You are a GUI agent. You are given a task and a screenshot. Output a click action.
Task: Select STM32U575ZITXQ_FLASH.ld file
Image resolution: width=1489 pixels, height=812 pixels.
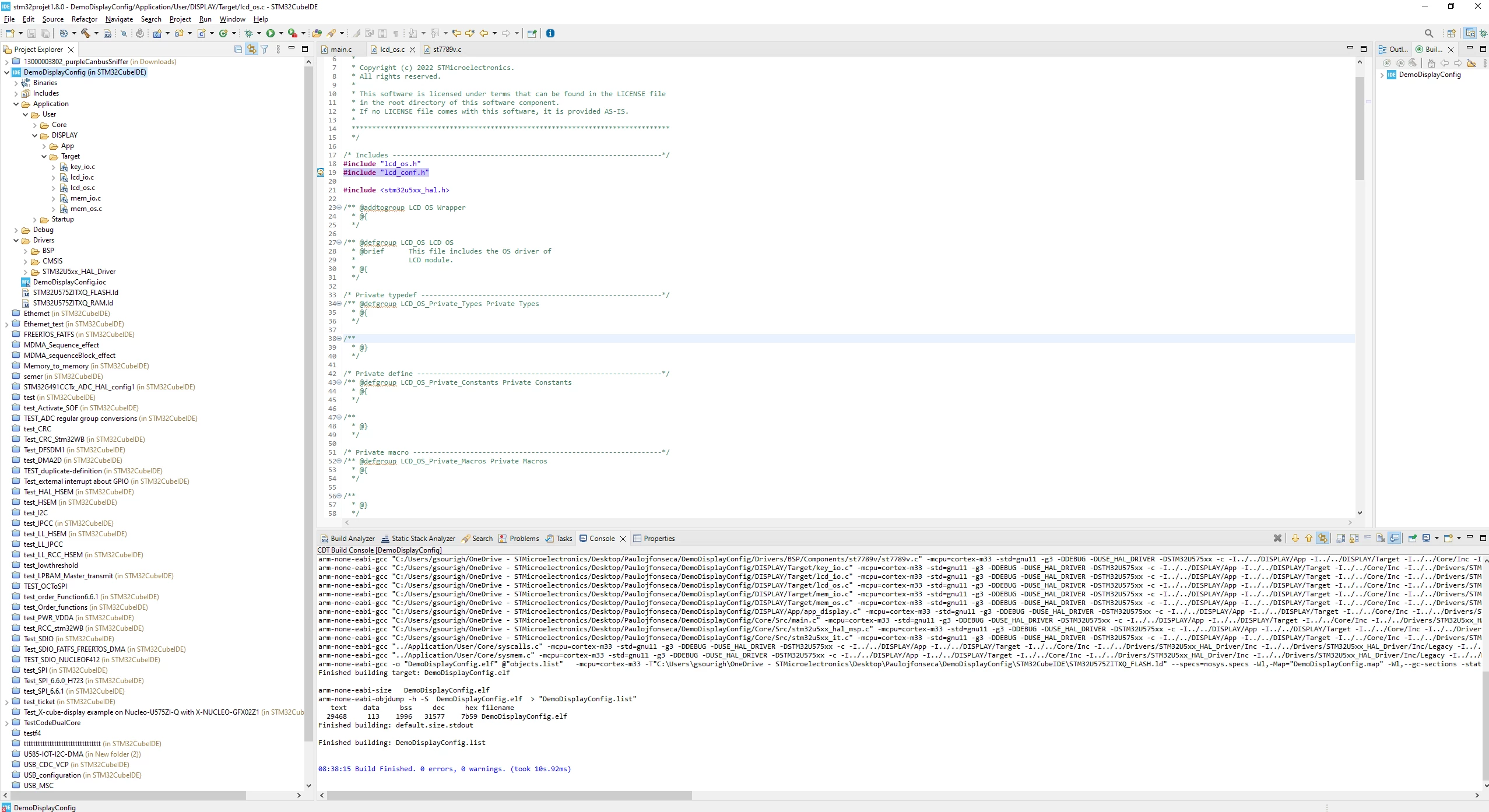(75, 293)
